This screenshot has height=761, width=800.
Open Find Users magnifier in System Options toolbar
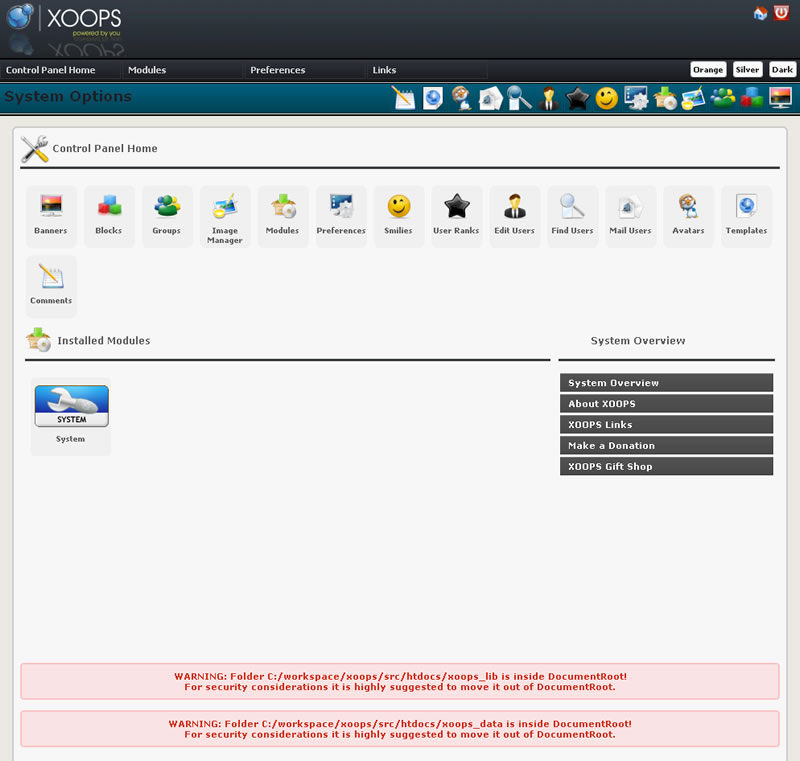[519, 98]
